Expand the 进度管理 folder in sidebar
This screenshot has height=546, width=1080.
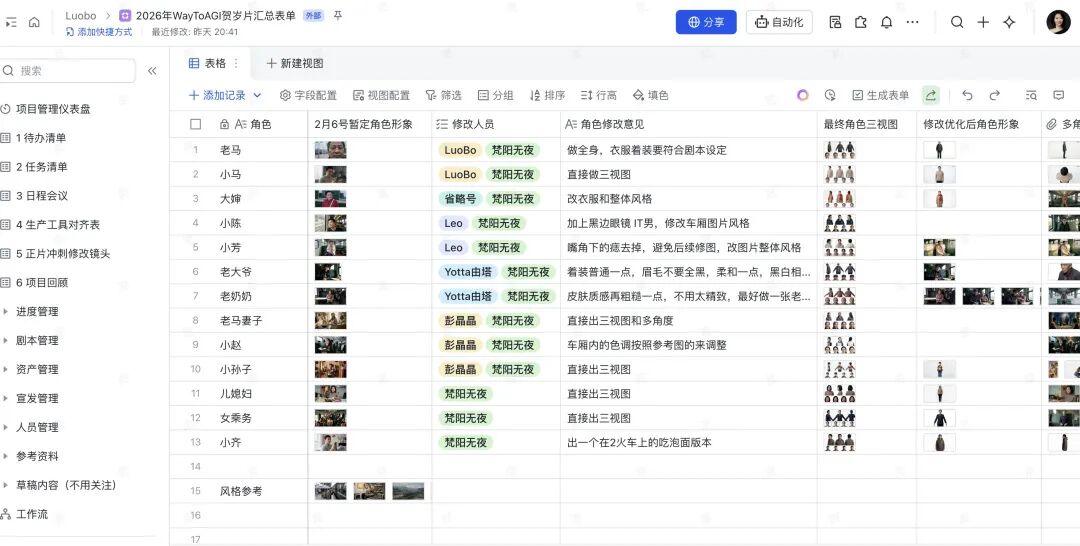(x=6, y=312)
